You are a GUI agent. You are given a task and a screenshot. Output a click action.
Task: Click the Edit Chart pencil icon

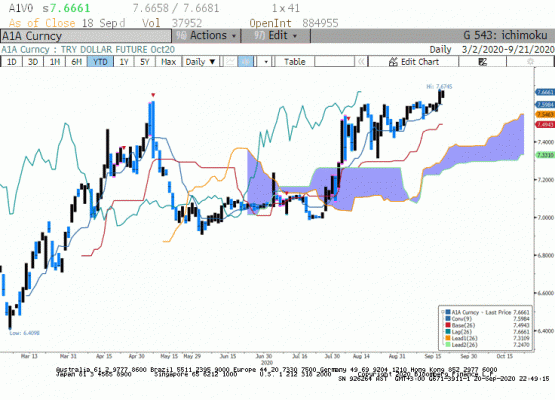393,62
